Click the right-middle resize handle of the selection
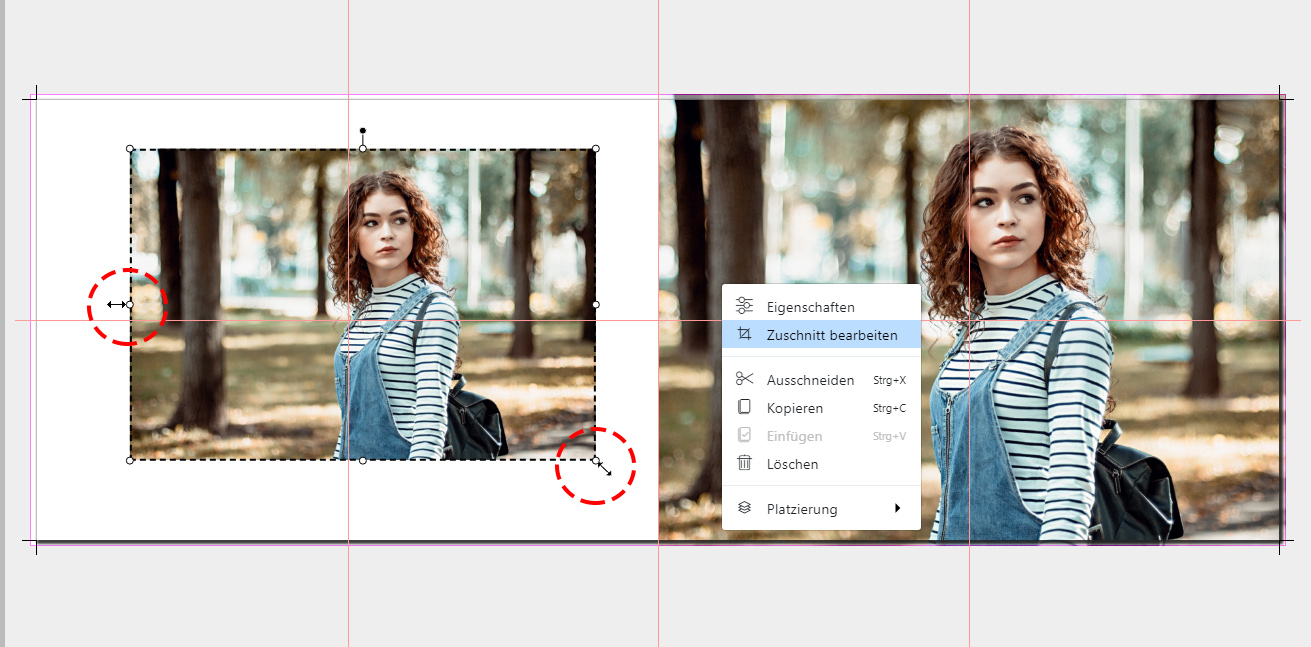1311x647 pixels. pos(596,304)
